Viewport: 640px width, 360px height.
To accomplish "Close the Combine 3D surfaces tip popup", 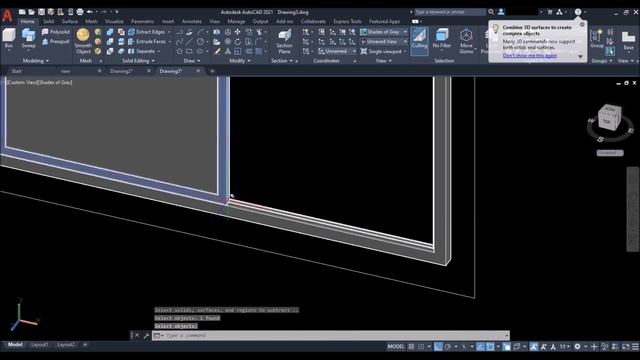I will [x=582, y=25].
